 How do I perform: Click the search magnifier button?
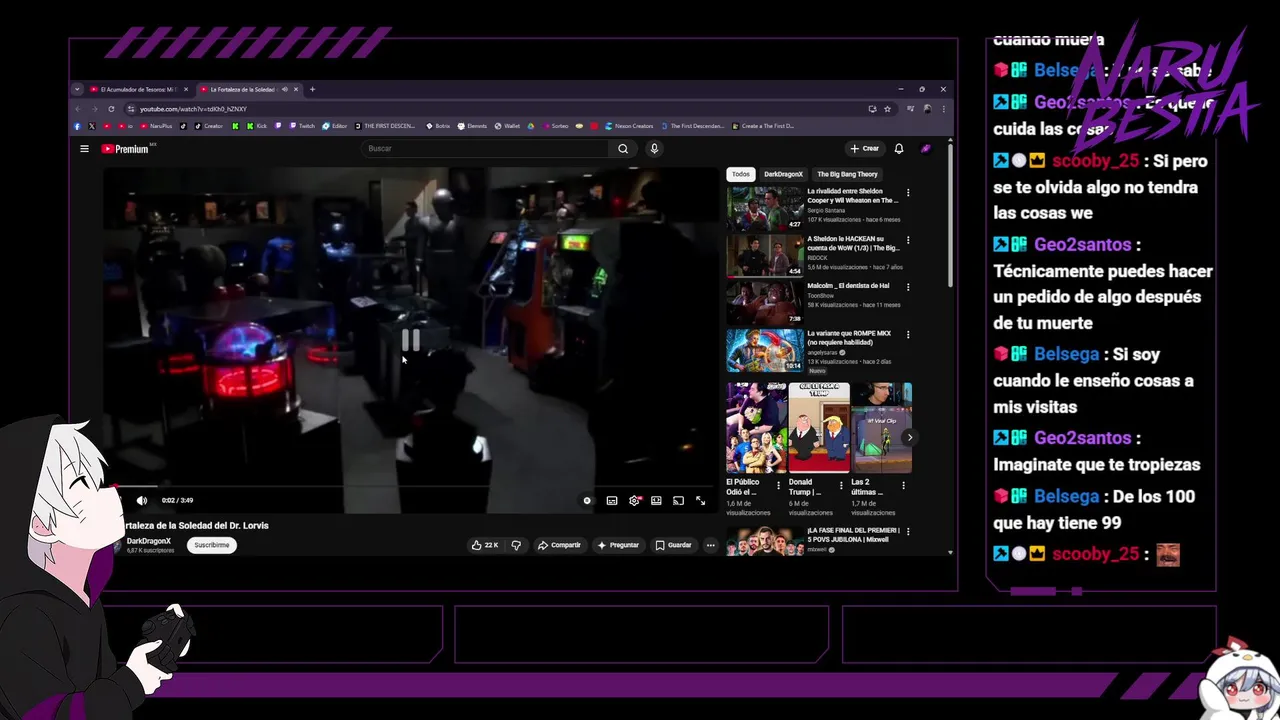pos(623,148)
